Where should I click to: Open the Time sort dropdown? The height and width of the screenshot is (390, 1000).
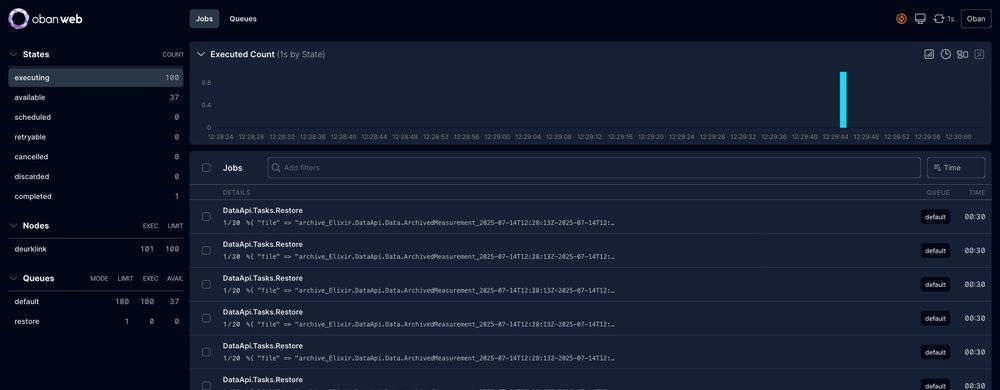tap(956, 168)
